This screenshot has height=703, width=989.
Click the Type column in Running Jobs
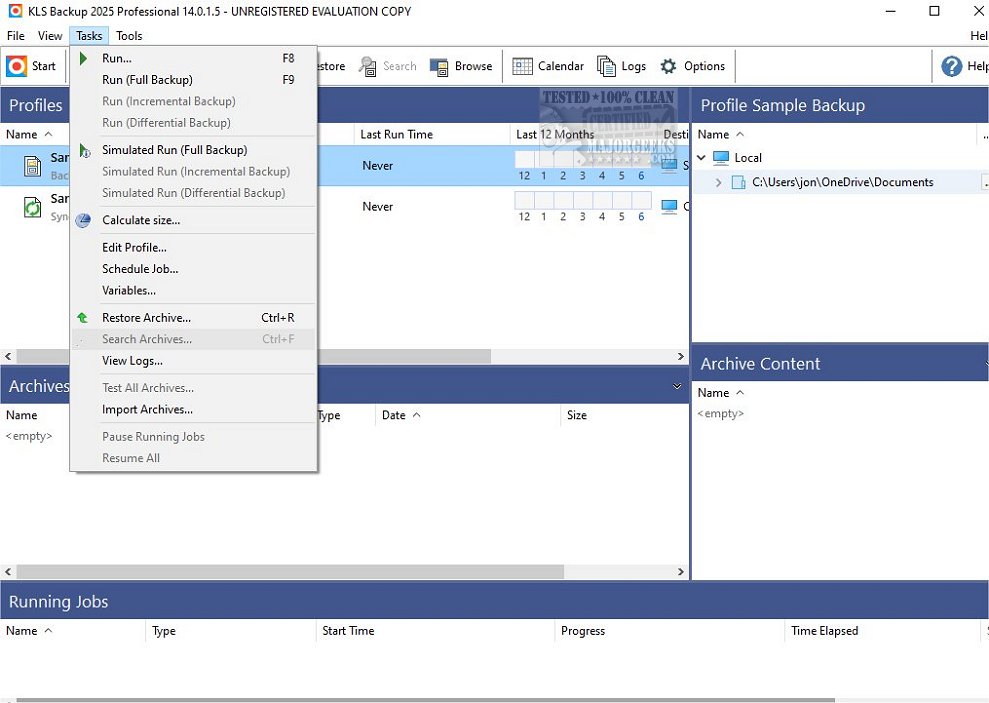pyautogui.click(x=164, y=631)
